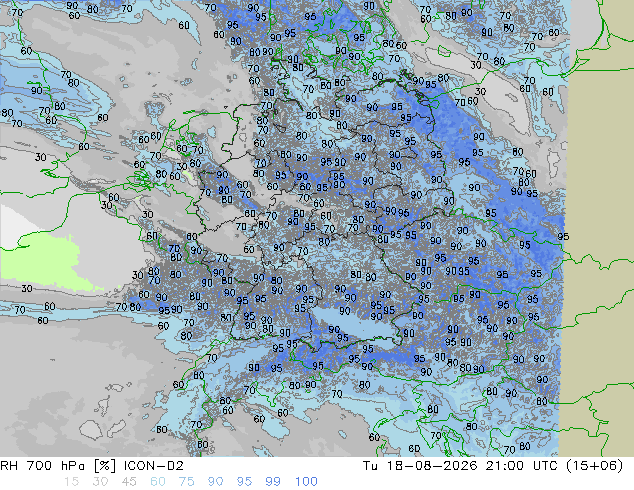This screenshot has width=634, height=490.
Task: Click legend value '100' in the color scale
Action: click(x=306, y=482)
